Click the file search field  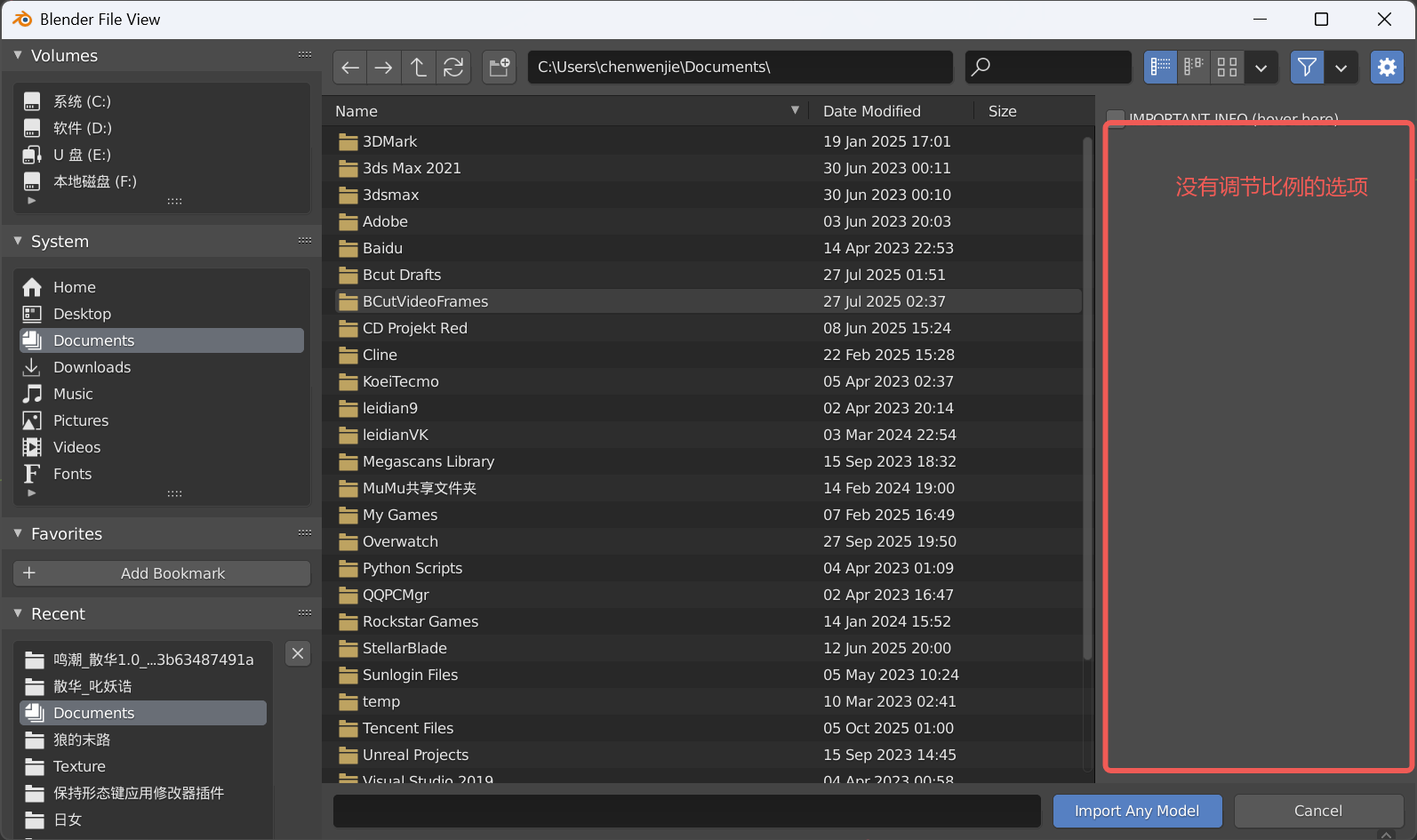(1049, 68)
